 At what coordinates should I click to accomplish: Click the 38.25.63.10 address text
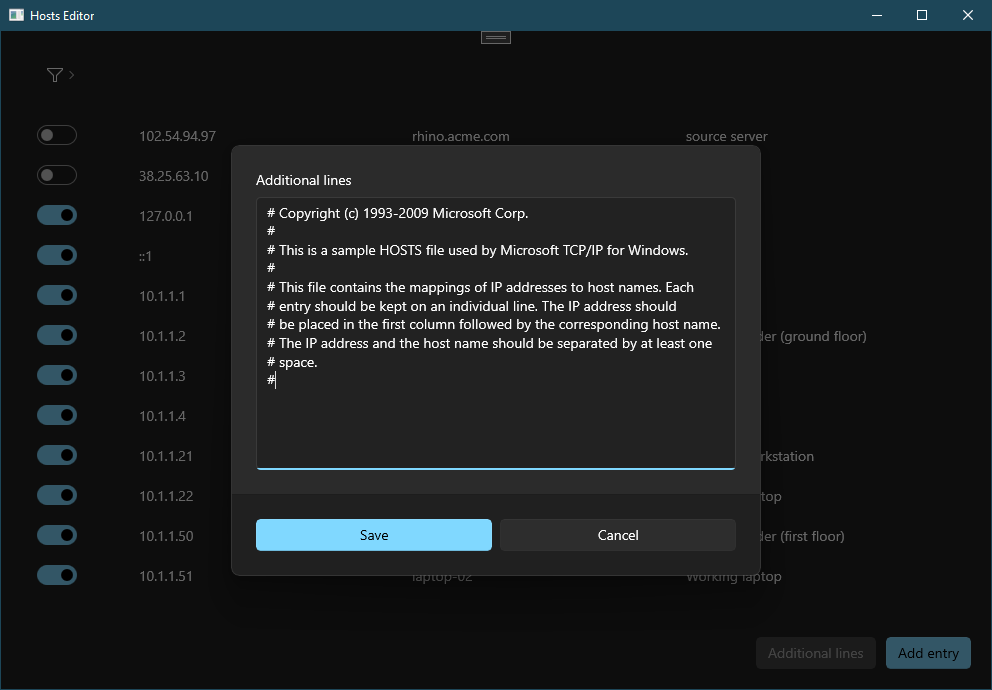click(x=174, y=176)
